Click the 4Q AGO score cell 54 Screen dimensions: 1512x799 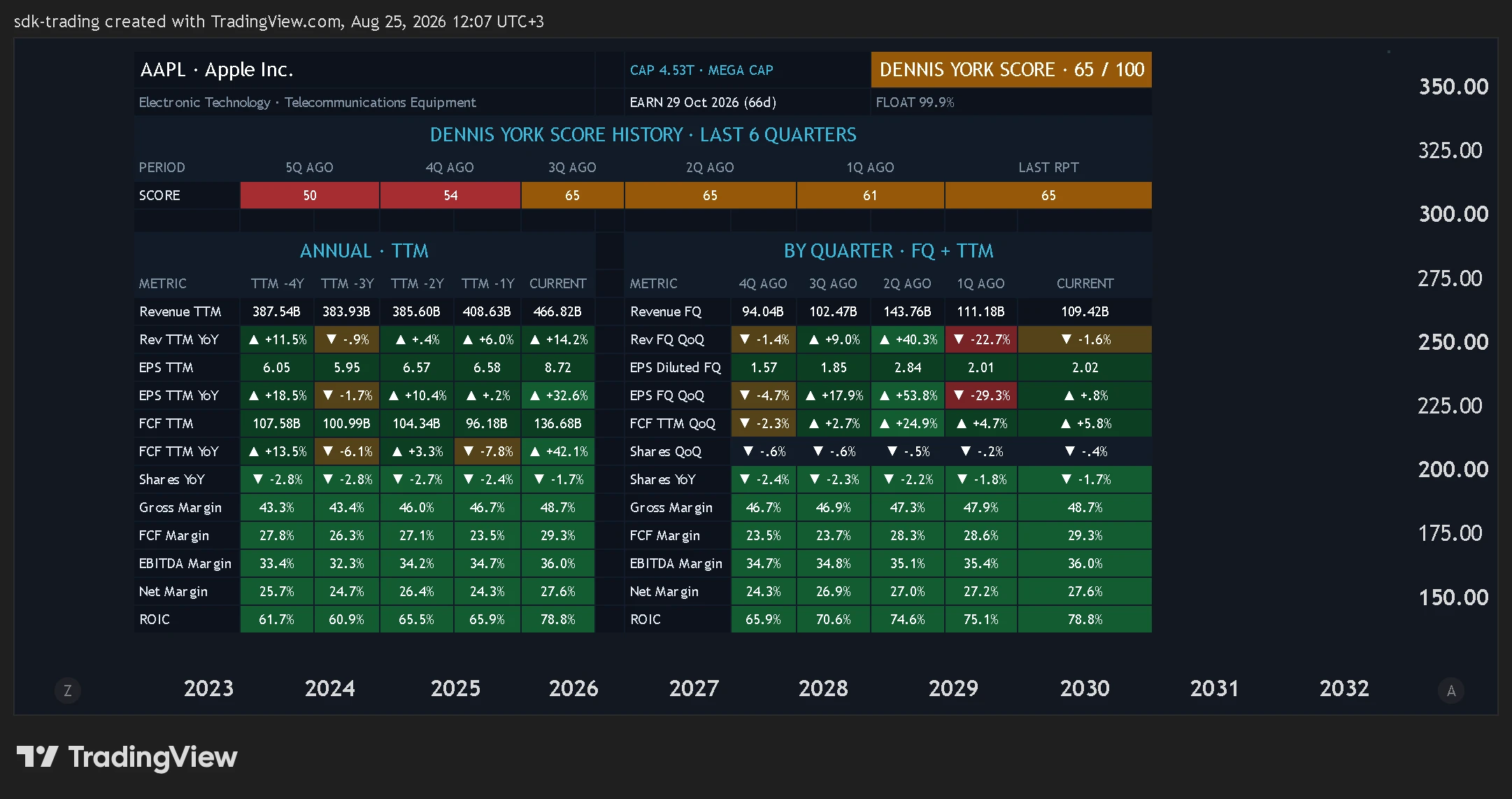[x=450, y=195]
